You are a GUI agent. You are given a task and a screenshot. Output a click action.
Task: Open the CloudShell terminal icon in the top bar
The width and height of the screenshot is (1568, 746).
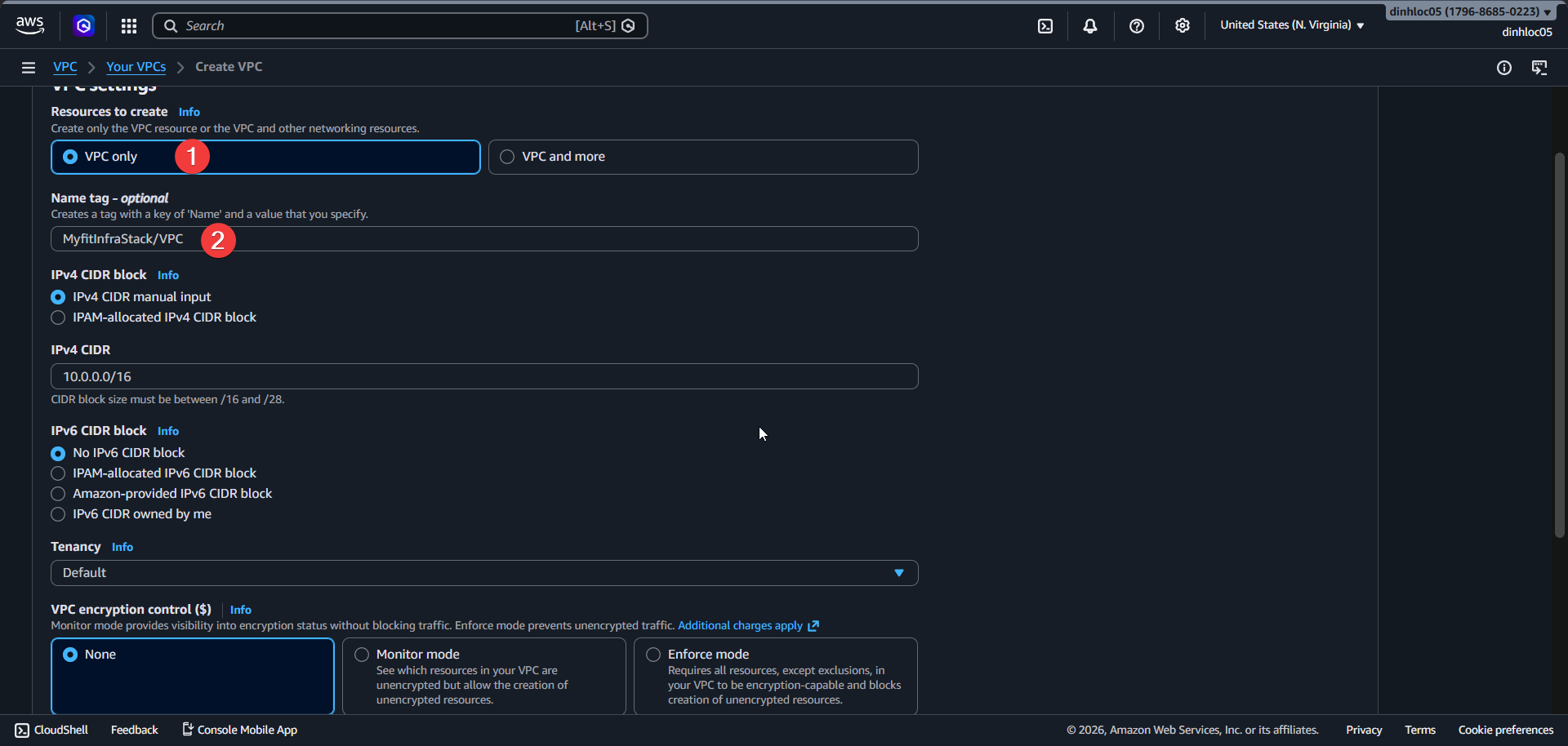(x=1046, y=25)
